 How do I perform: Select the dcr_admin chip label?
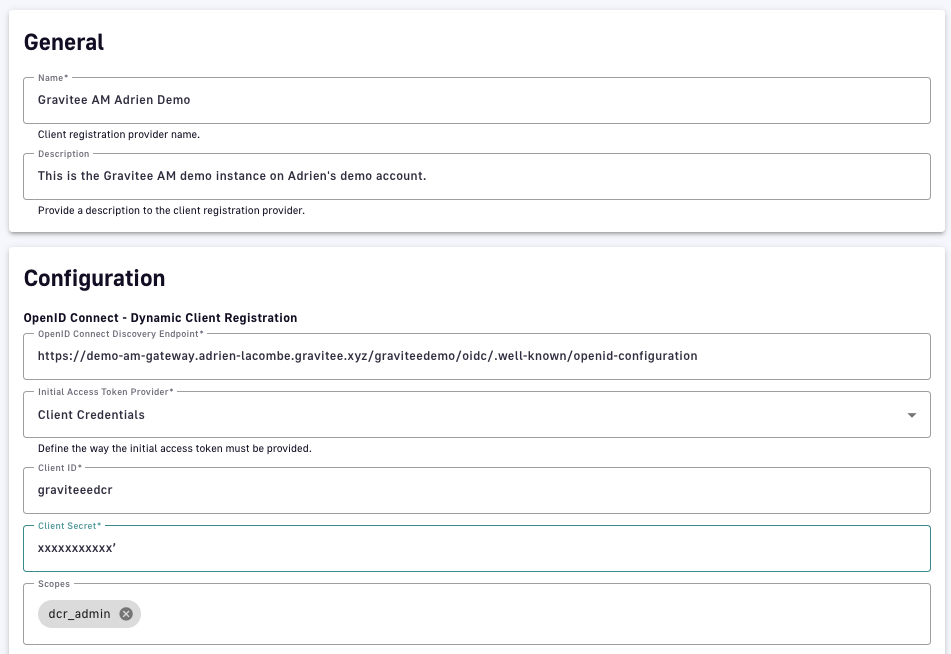[79, 614]
